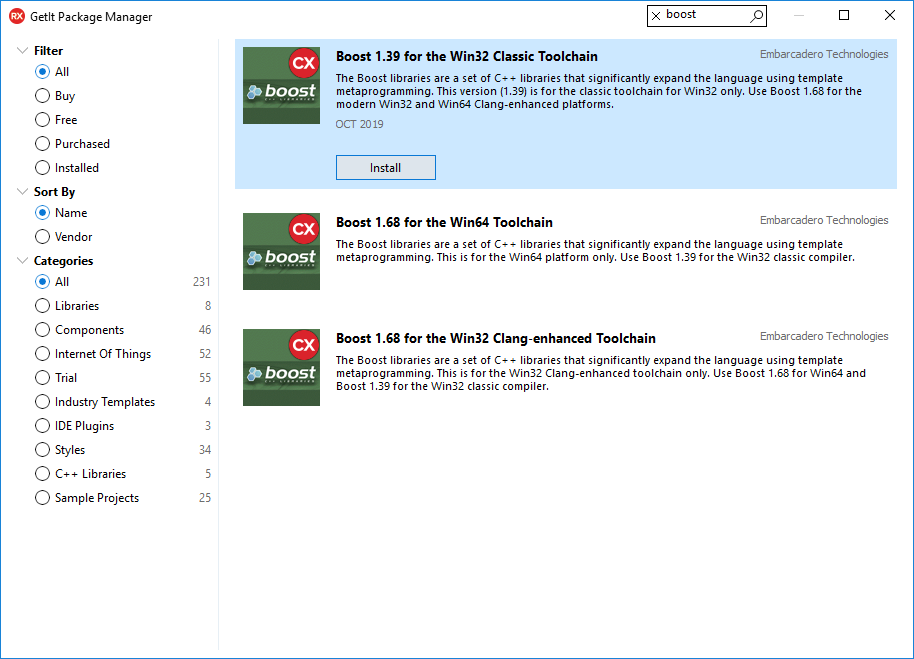Install Boost 1.39 for Win32 Classic
The width and height of the screenshot is (914, 659).
coord(385,168)
